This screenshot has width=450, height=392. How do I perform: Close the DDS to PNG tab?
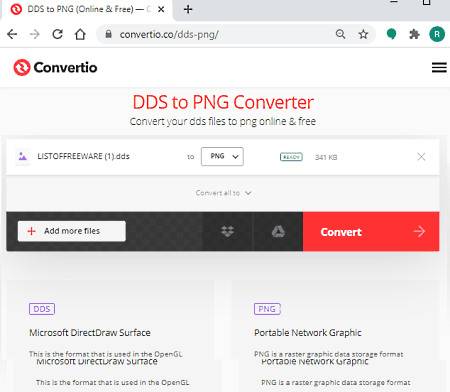tap(161, 9)
